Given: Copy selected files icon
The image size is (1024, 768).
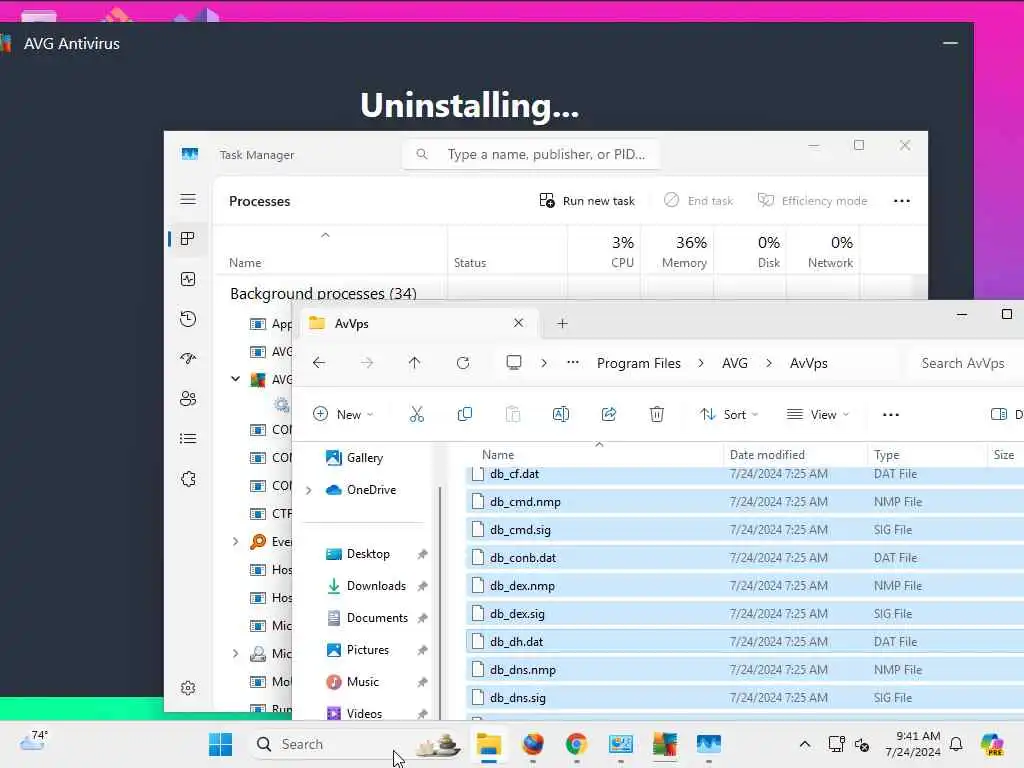Looking at the screenshot, I should (x=465, y=414).
